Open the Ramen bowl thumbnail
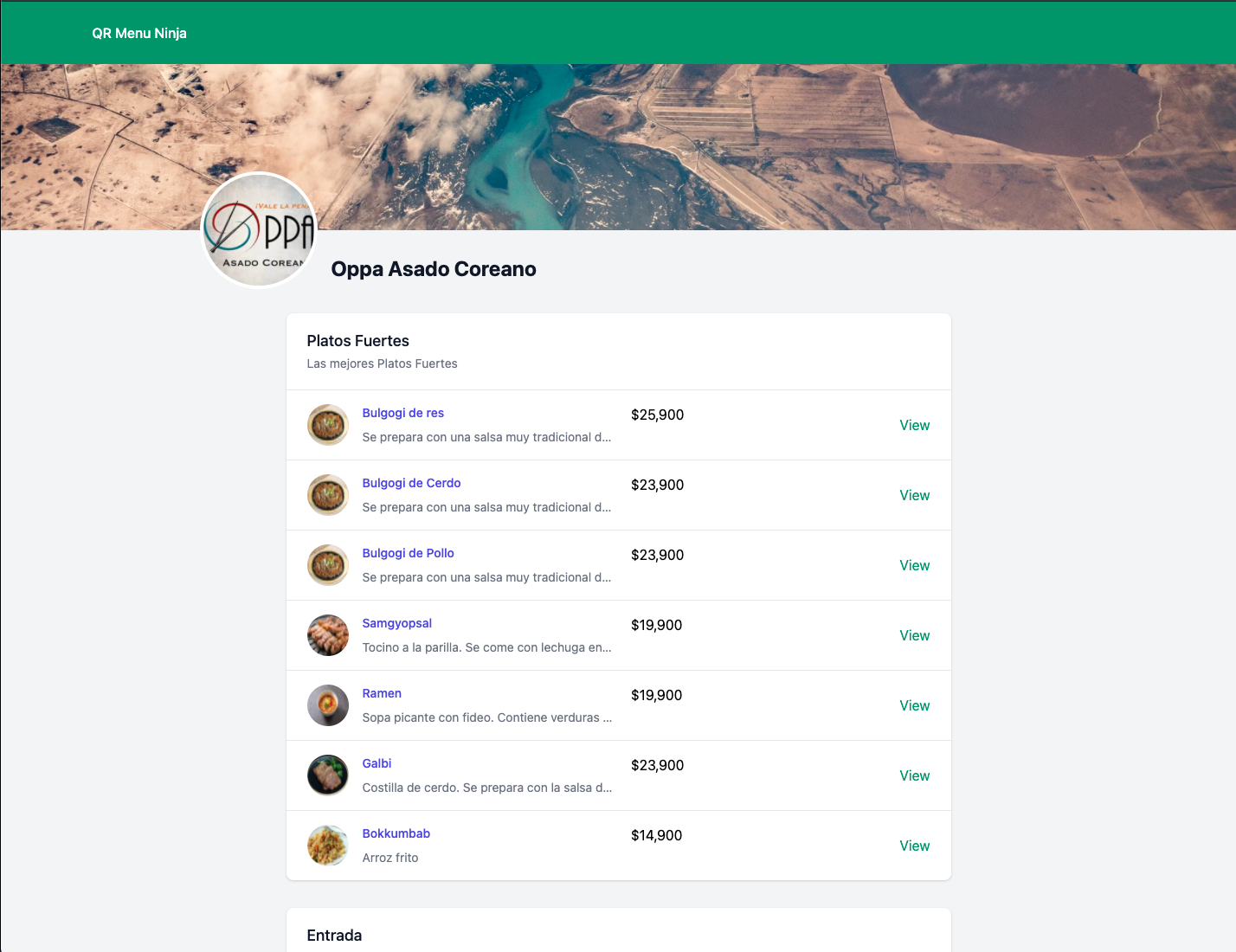1236x952 pixels. point(328,705)
